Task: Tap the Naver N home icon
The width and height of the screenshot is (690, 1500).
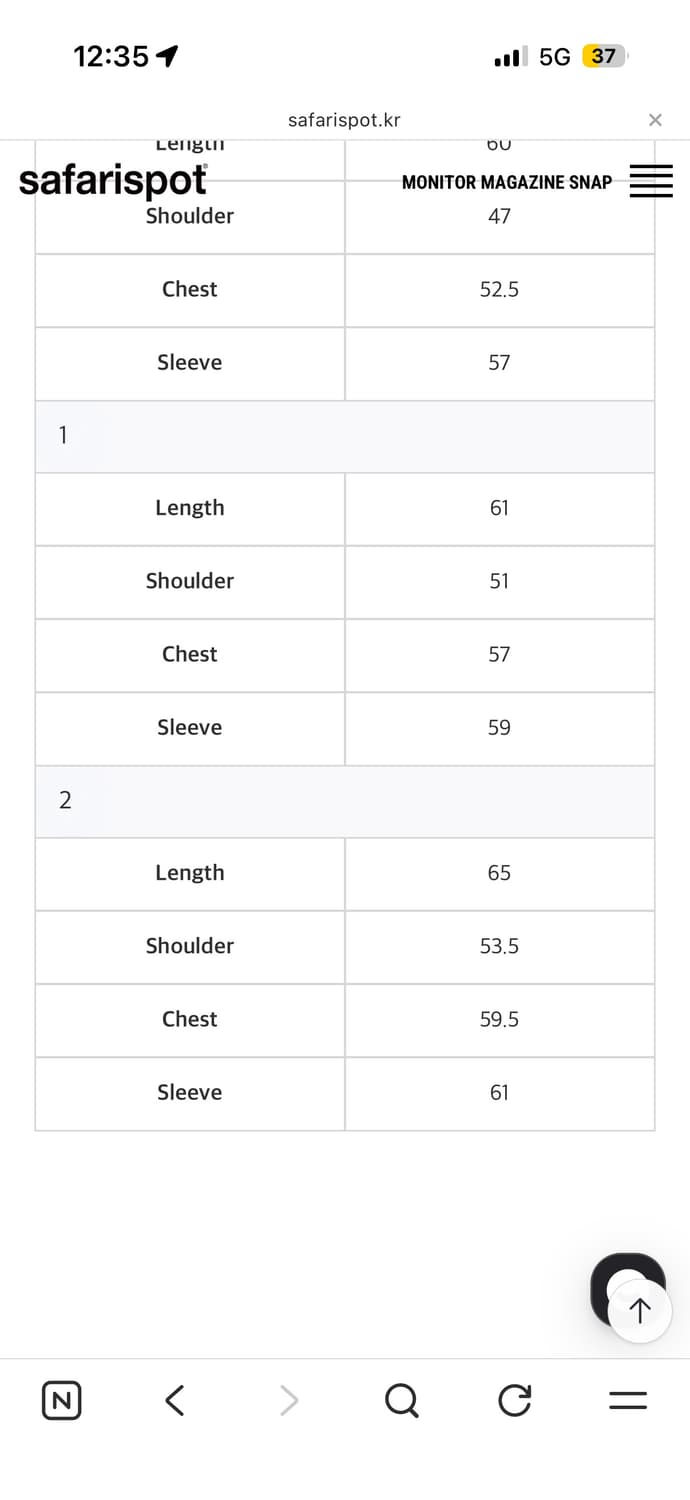Action: pos(62,1400)
